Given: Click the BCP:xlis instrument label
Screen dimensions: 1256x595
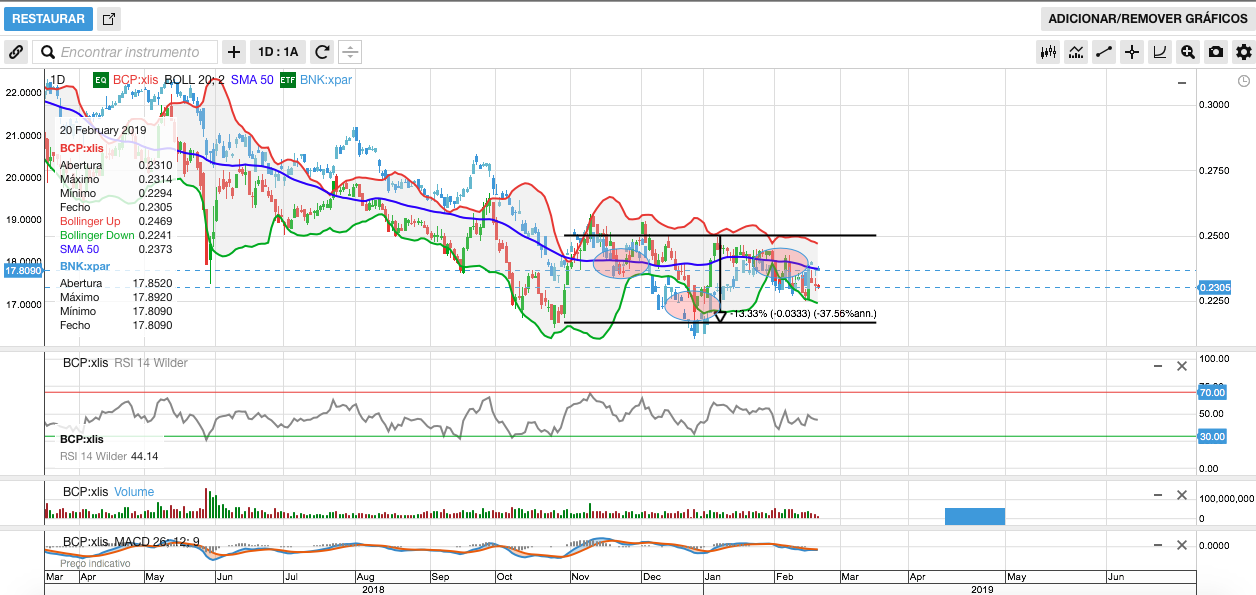Looking at the screenshot, I should [x=134, y=80].
